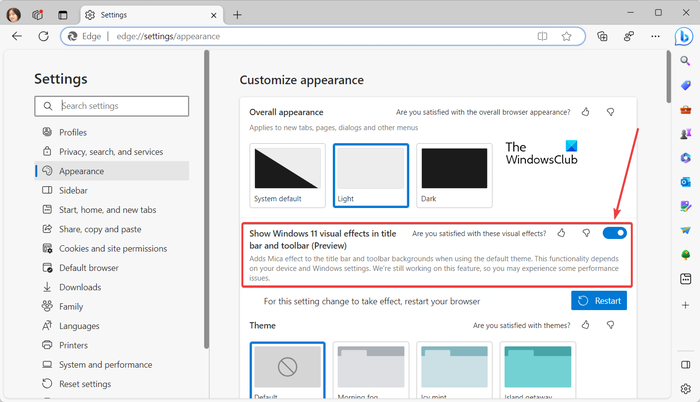
Task: Open the Bing chat sidebar button
Action: pos(684,36)
